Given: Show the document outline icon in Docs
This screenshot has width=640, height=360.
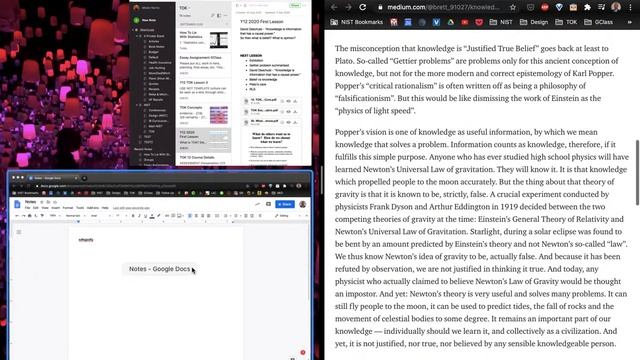Looking at the screenshot, I should (19, 232).
